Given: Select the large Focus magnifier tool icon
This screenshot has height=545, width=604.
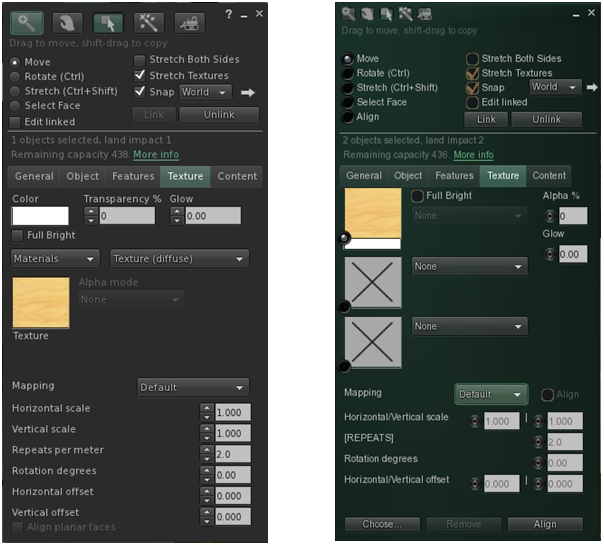Looking at the screenshot, I should (28, 21).
